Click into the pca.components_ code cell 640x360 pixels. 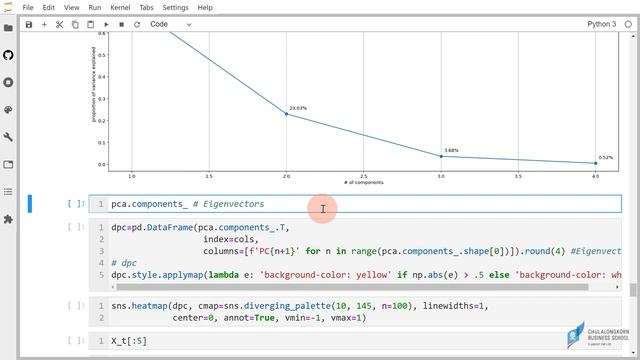[x=355, y=204]
